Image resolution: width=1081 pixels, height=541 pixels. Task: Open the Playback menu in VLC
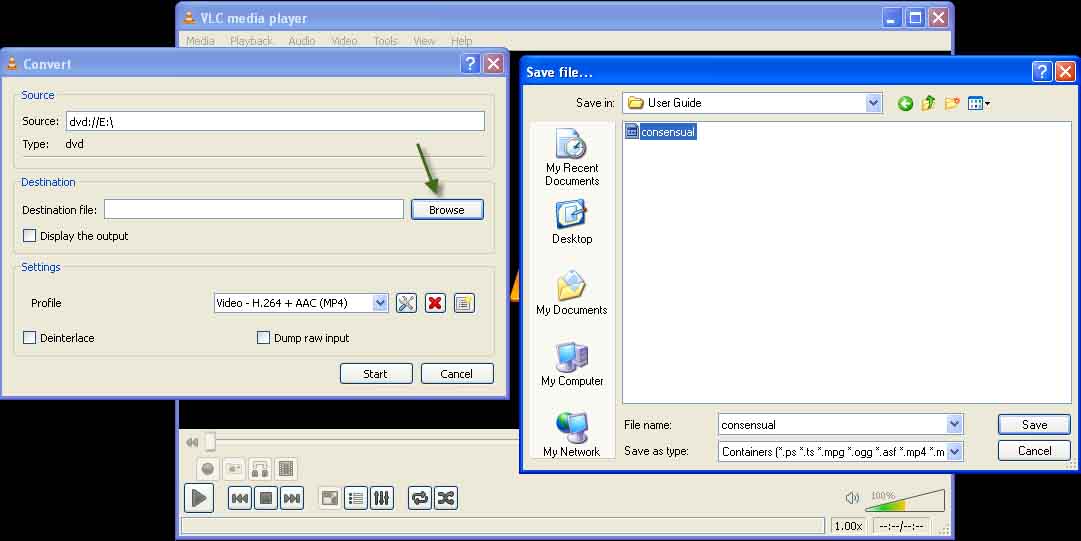[251, 41]
